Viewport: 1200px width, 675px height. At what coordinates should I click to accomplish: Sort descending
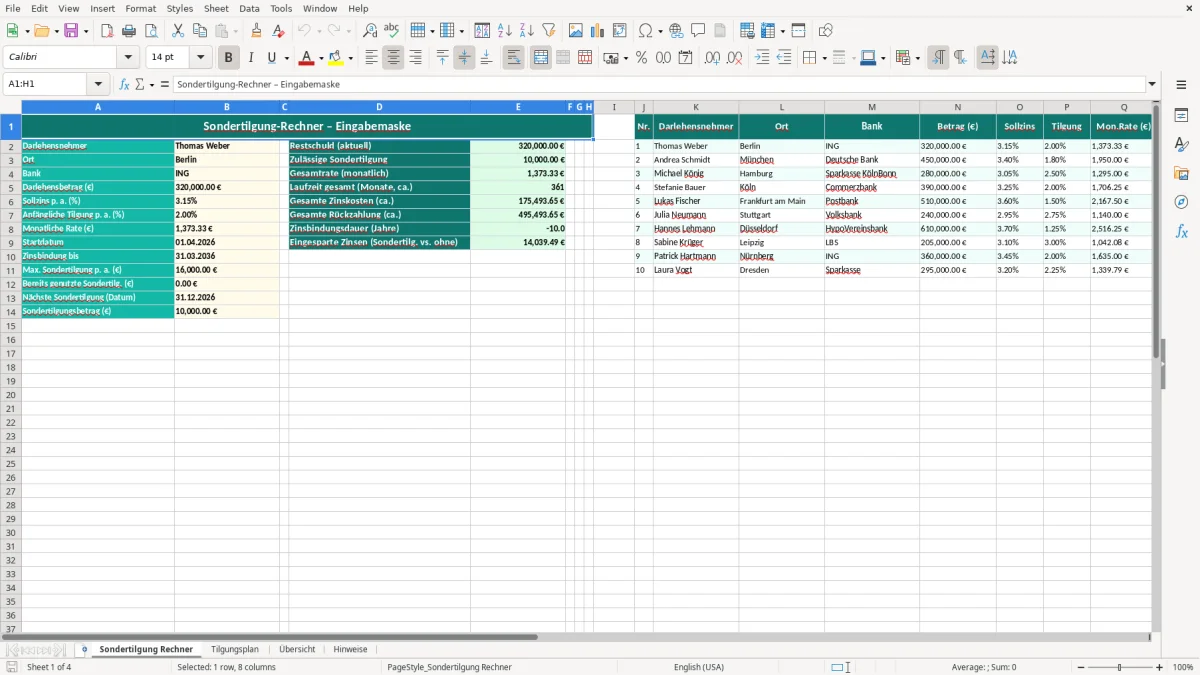(x=527, y=31)
